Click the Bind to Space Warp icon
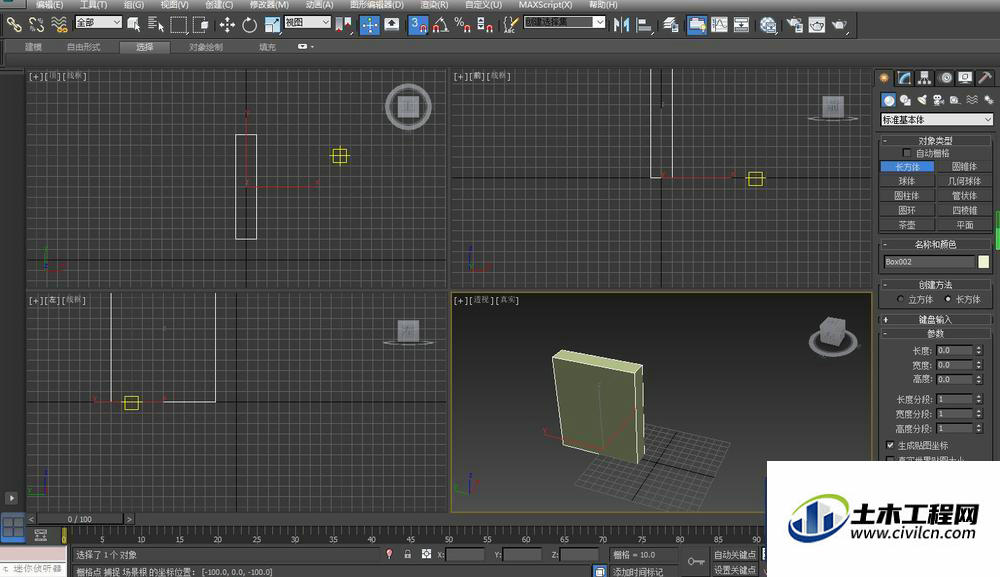Viewport: 1000px width, 577px height. pos(59,25)
